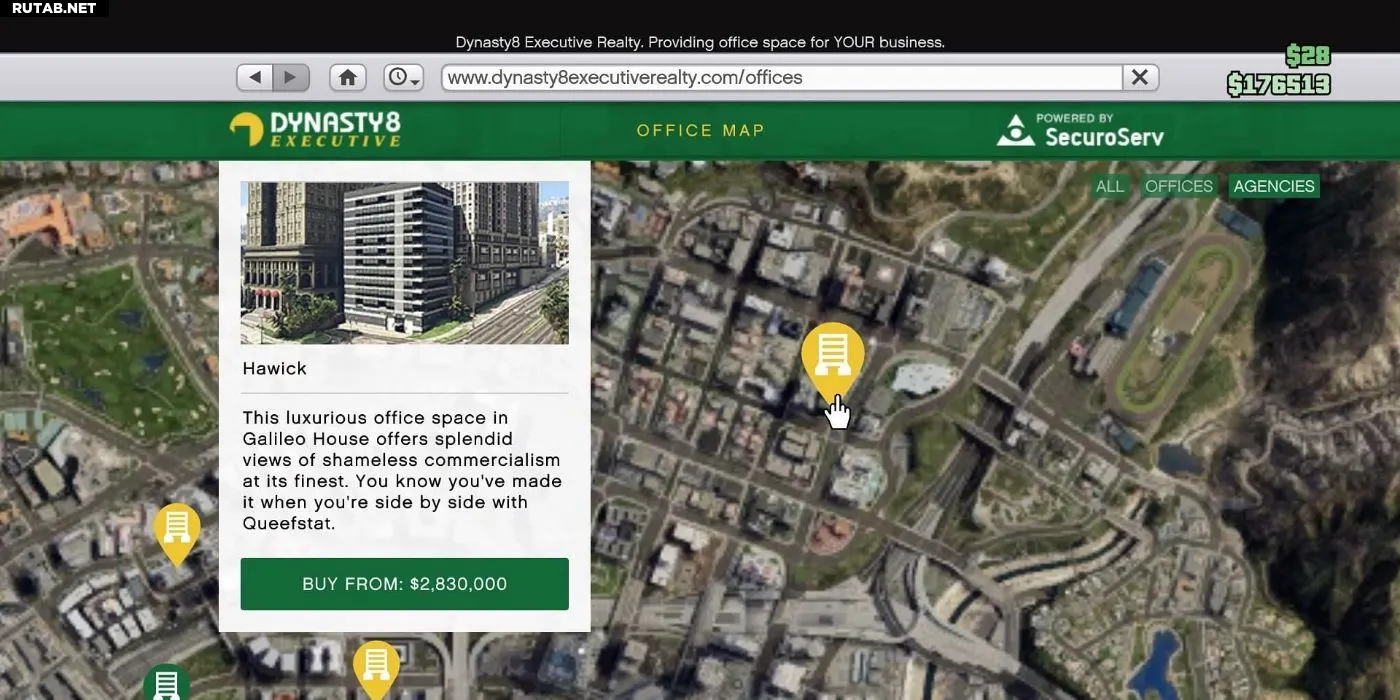Click the Dynasty8 Executive logo

tap(315, 130)
